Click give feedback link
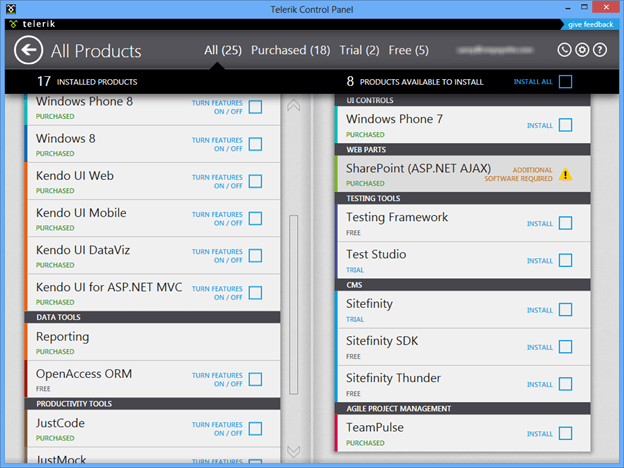 (x=591, y=25)
